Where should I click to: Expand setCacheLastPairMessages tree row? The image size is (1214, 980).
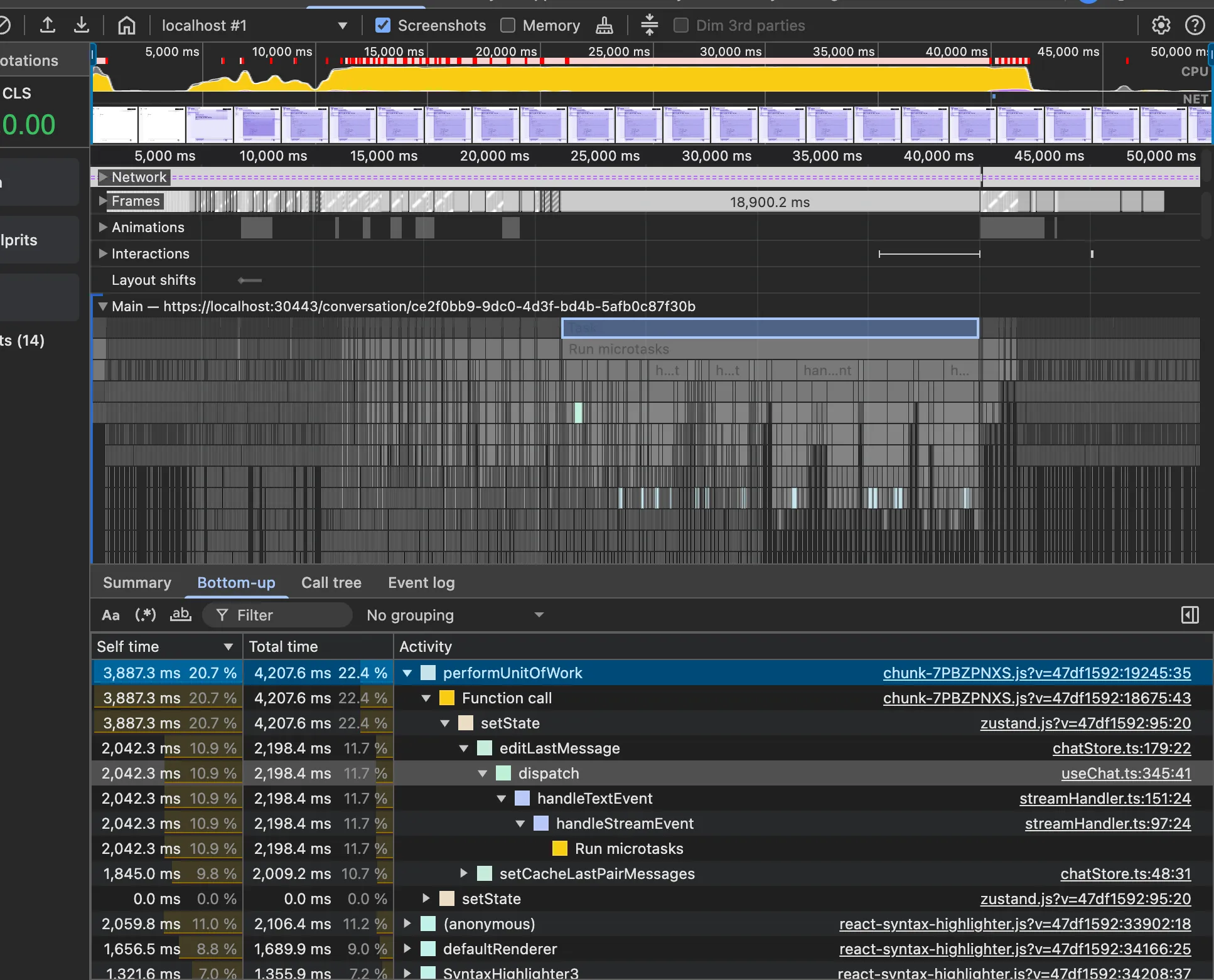[x=464, y=873]
